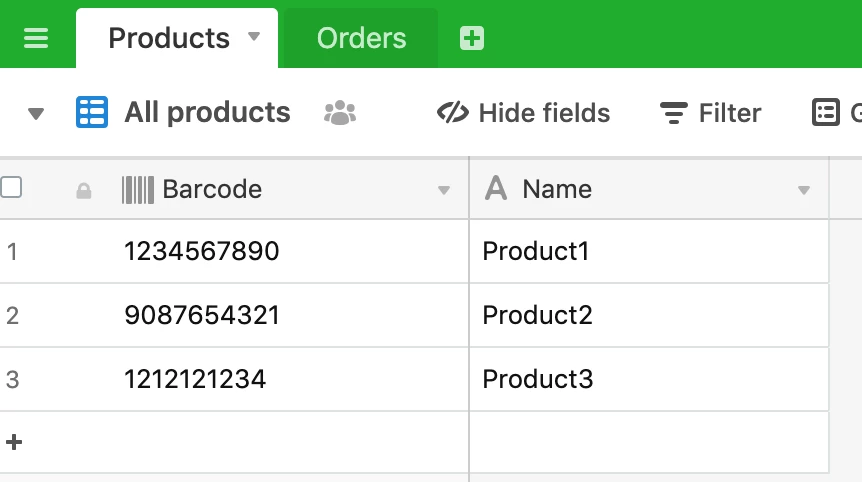Select the Product3 name cell
Image resolution: width=862 pixels, height=482 pixels.
point(649,379)
